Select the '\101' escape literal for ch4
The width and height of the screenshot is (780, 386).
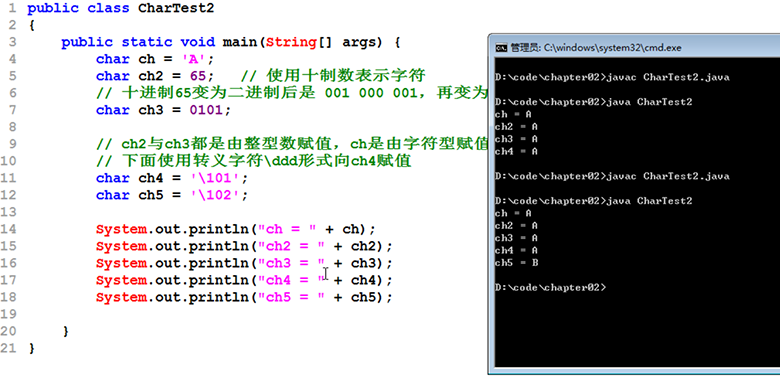[215, 178]
